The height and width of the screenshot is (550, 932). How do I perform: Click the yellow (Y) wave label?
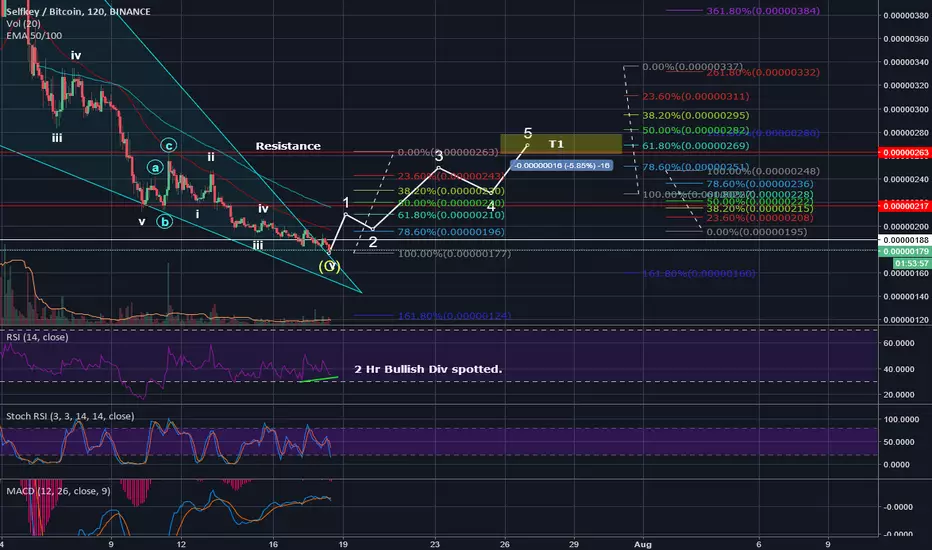329,266
